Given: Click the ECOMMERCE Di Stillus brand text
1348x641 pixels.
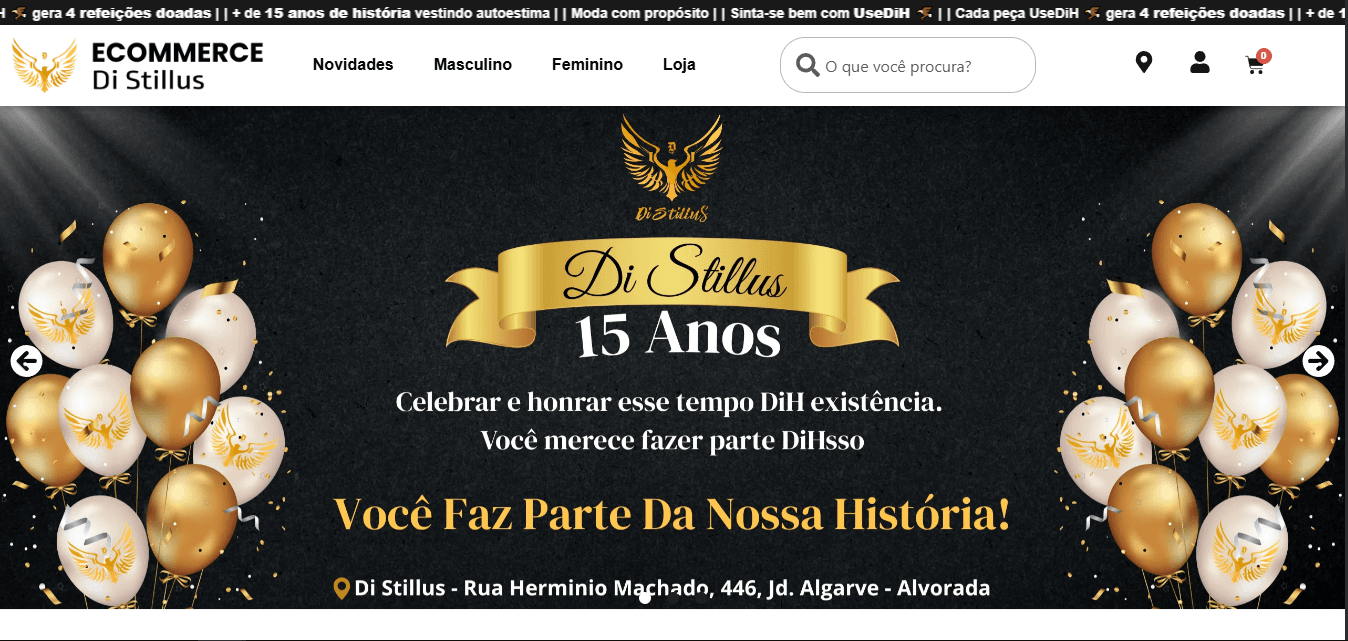Looking at the screenshot, I should [178, 66].
